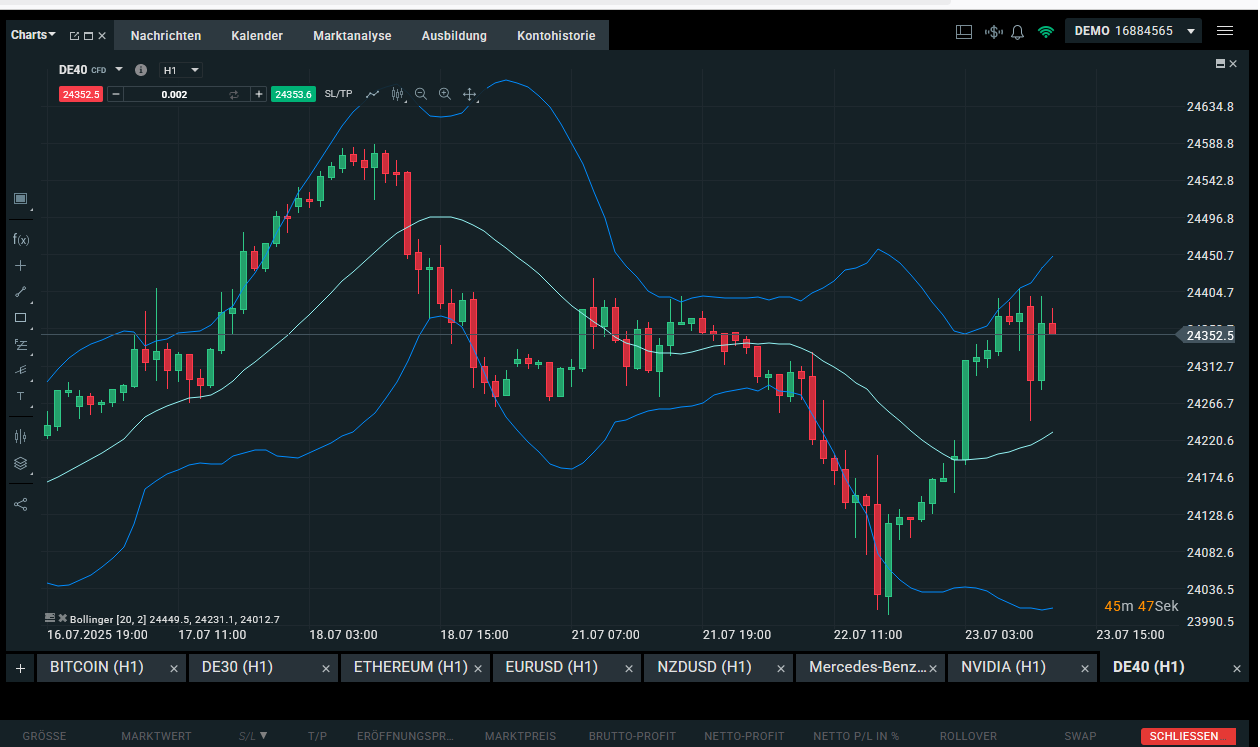Open the BITCOIN (H1) chart tab
This screenshot has width=1260, height=747.
[97, 667]
